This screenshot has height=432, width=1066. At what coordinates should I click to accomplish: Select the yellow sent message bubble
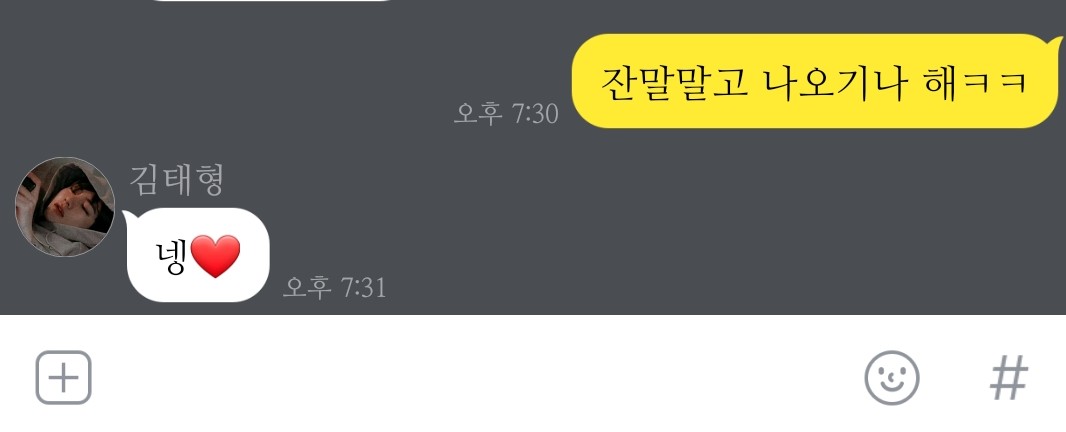pos(816,81)
